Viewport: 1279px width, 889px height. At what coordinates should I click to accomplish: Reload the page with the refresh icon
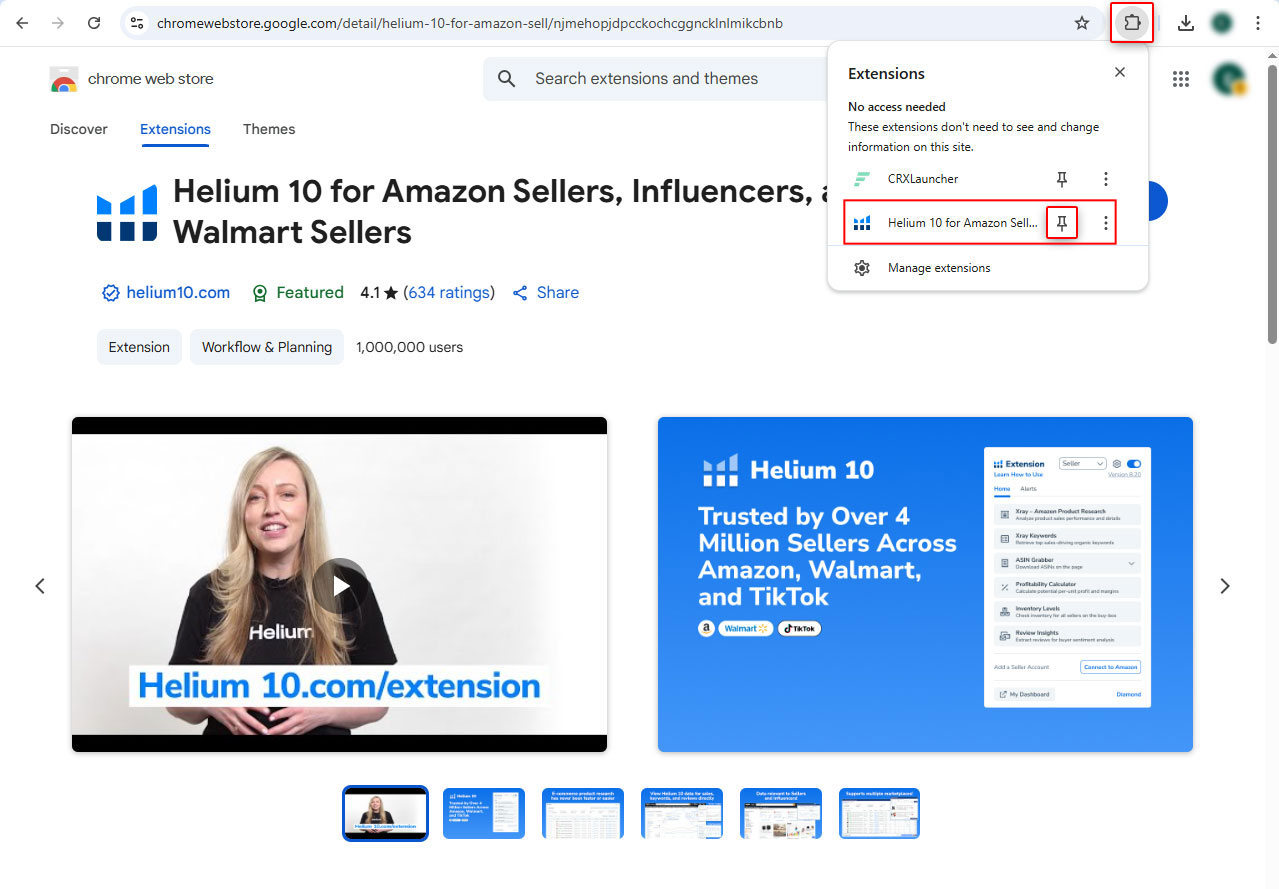coord(94,23)
